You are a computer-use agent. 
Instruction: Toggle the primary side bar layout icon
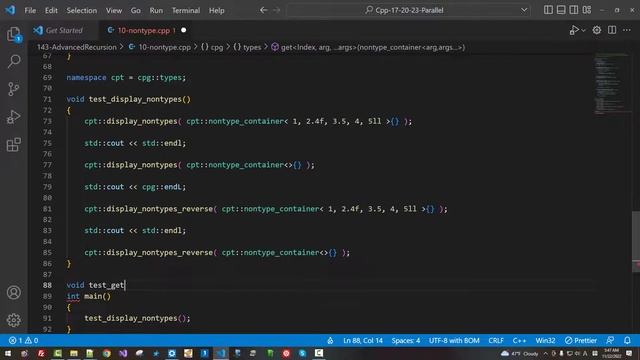(x=548, y=10)
